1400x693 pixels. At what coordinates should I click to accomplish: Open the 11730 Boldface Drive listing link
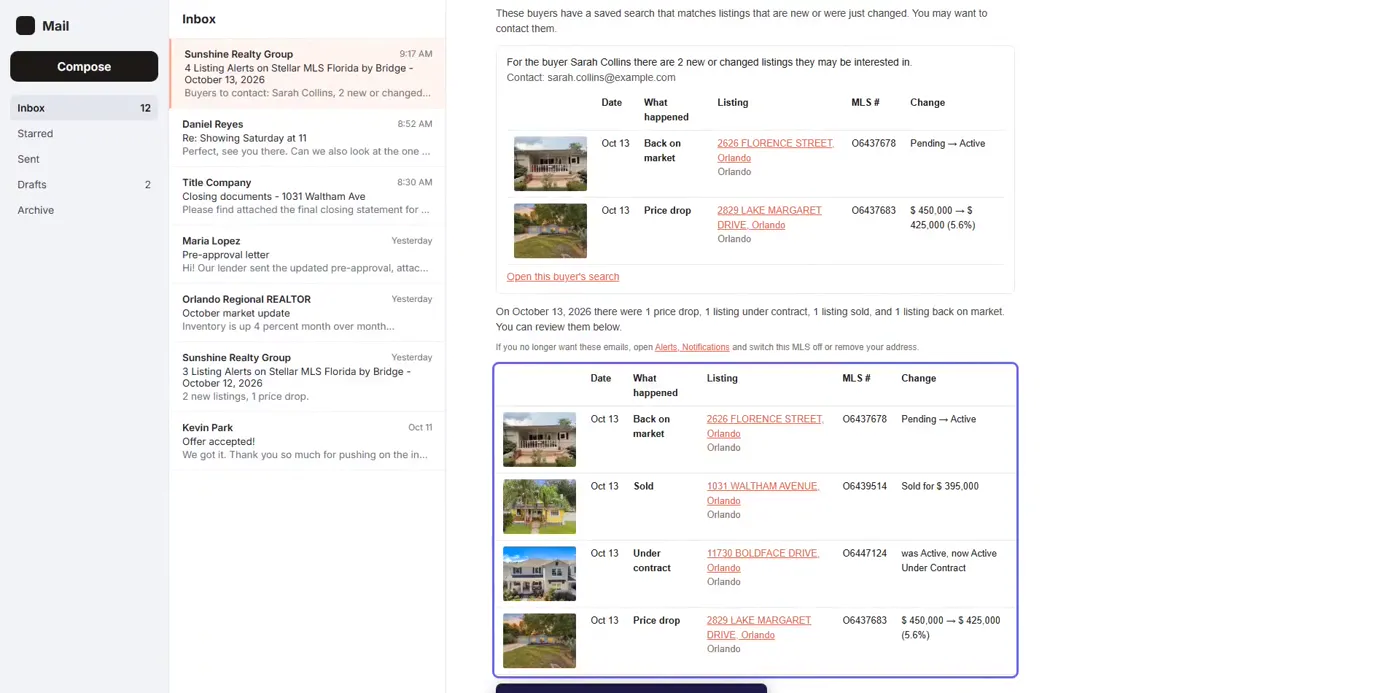click(x=763, y=560)
